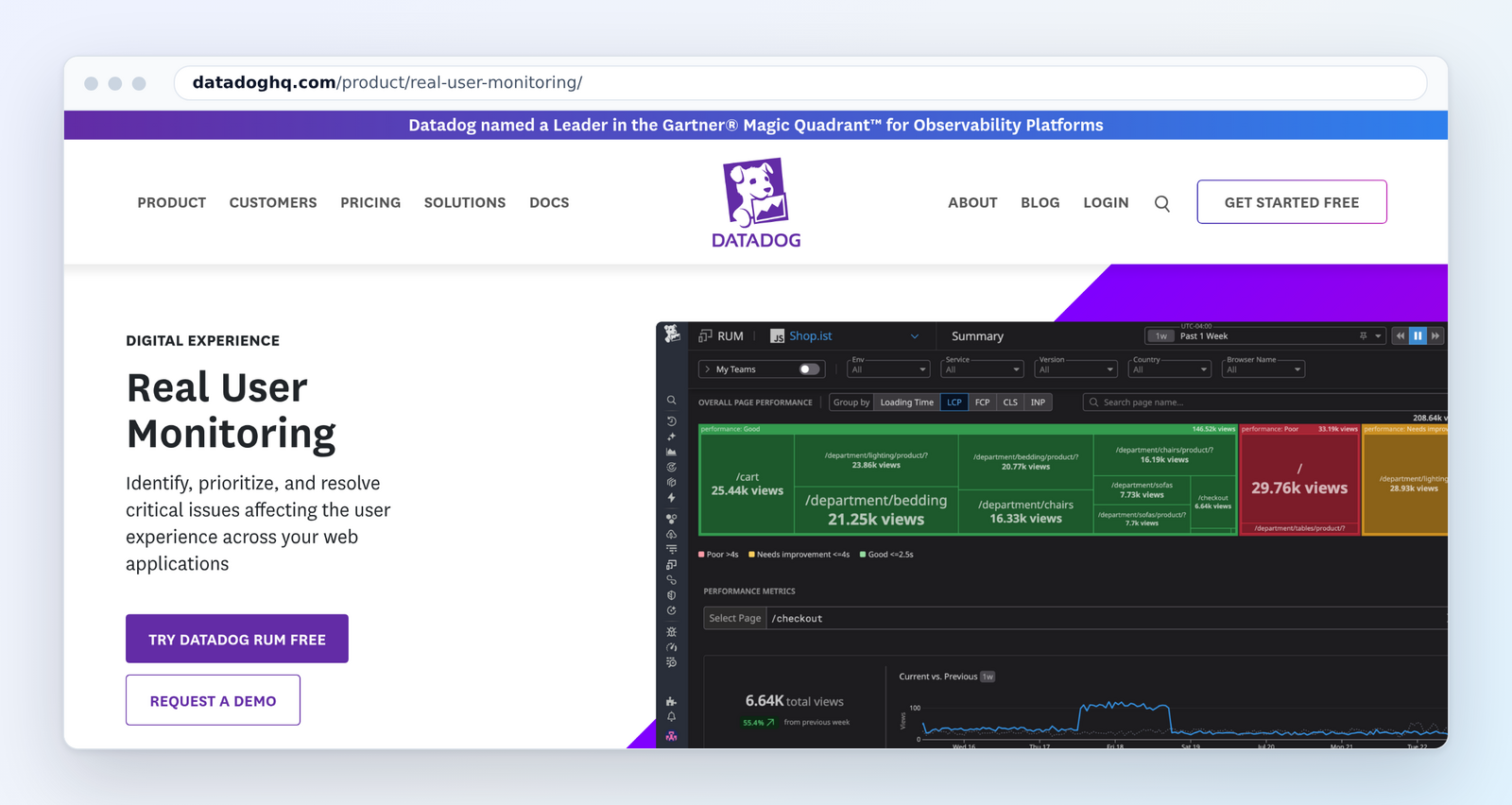
Task: Click TRY DATADOG RUM FREE
Action: point(237,639)
